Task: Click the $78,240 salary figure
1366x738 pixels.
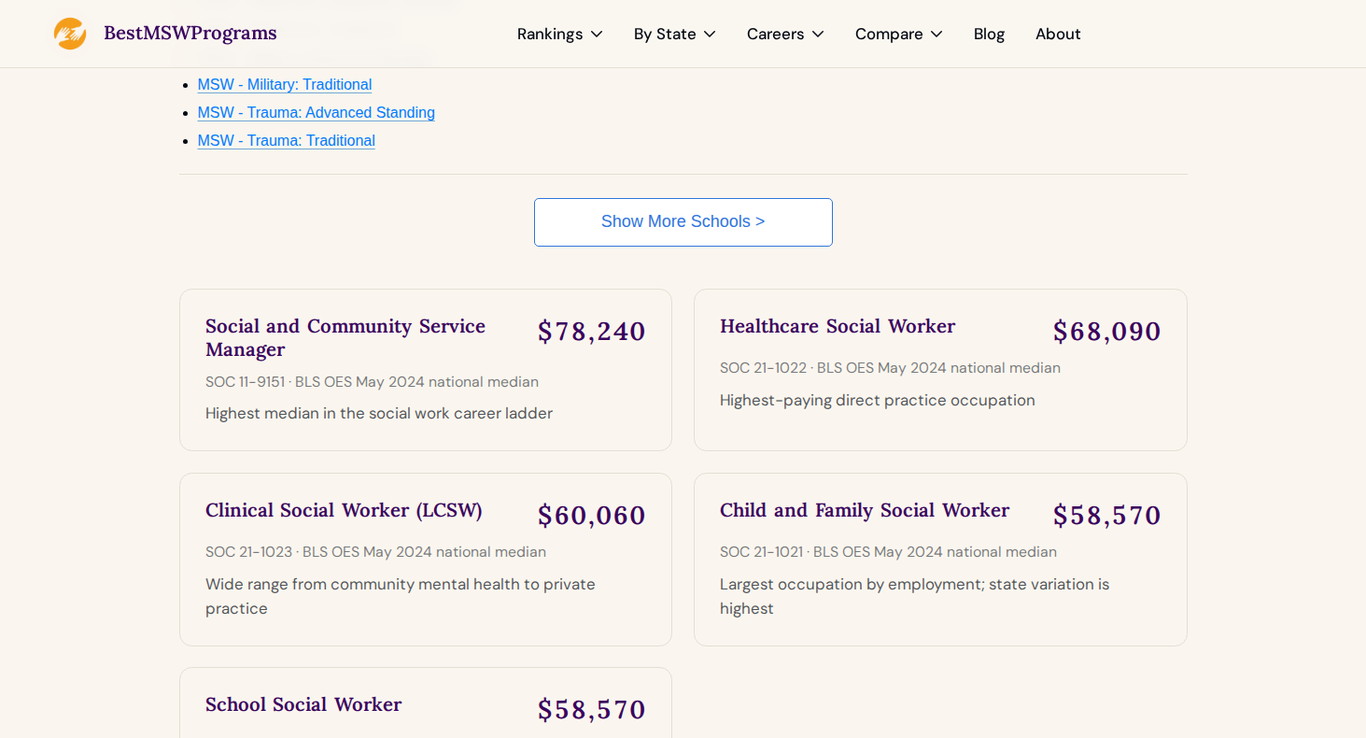Action: [592, 331]
